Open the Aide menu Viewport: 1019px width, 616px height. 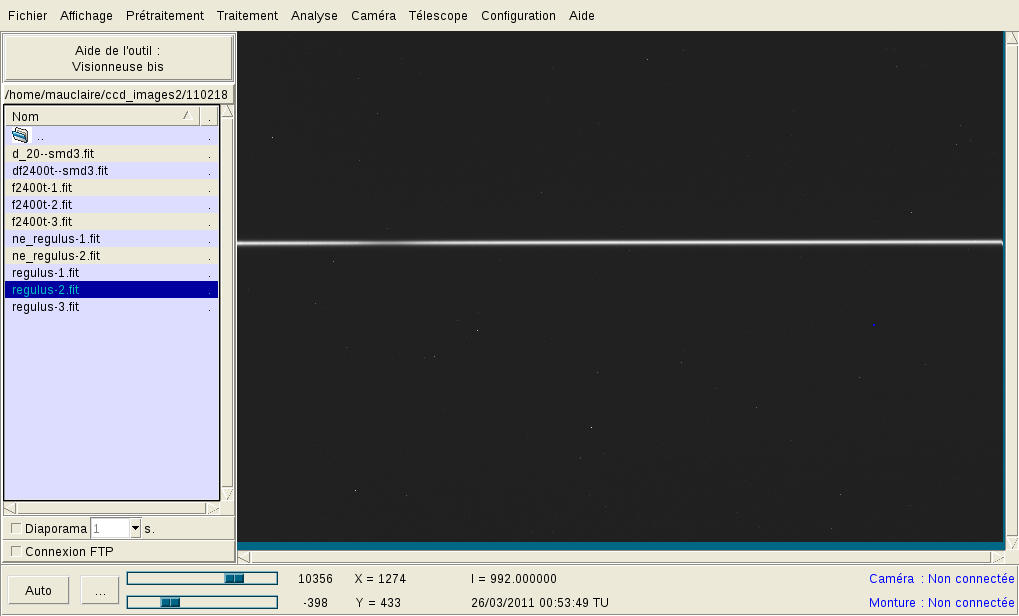coord(581,16)
